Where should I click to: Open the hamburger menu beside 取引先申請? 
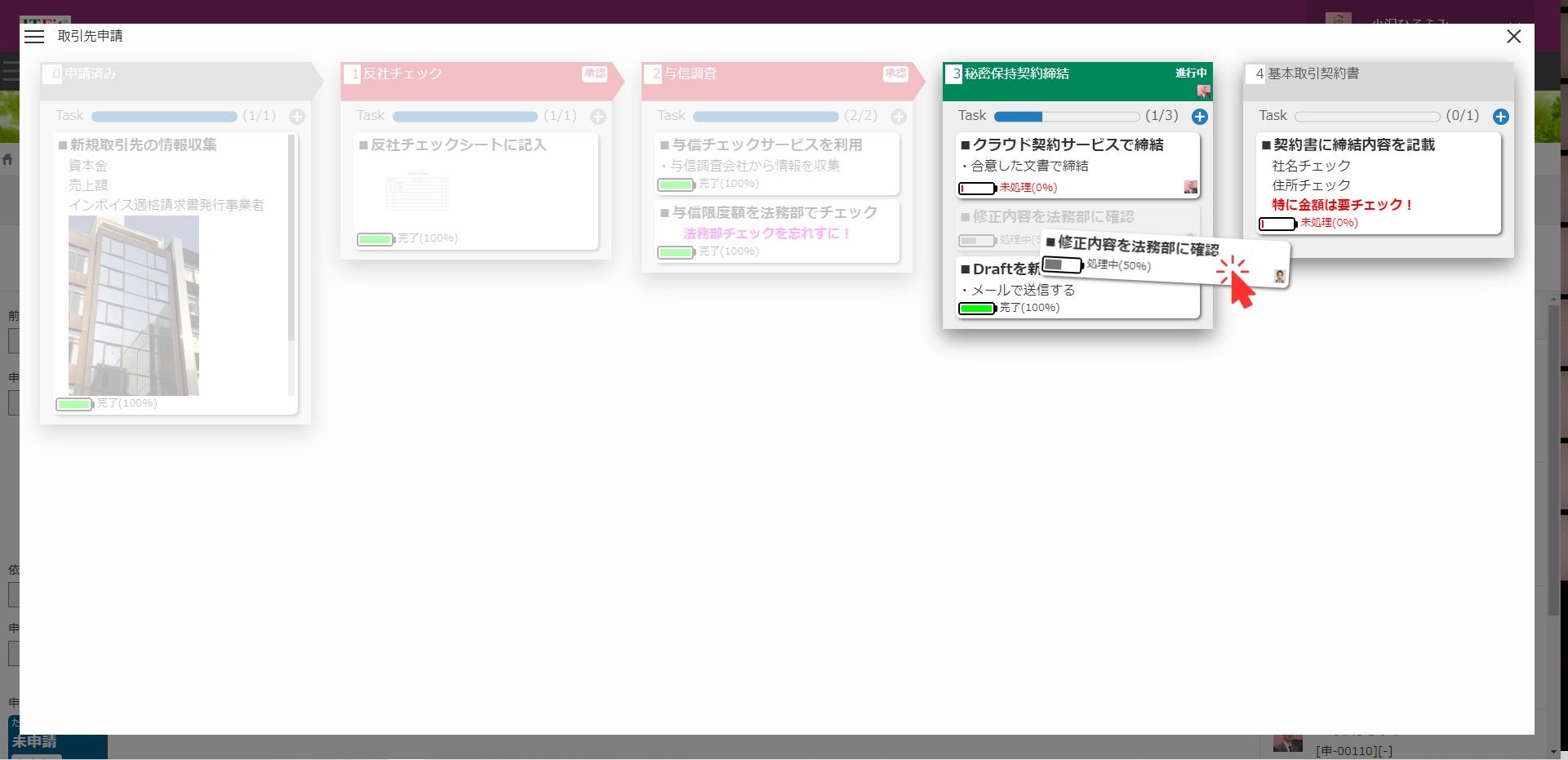[34, 37]
